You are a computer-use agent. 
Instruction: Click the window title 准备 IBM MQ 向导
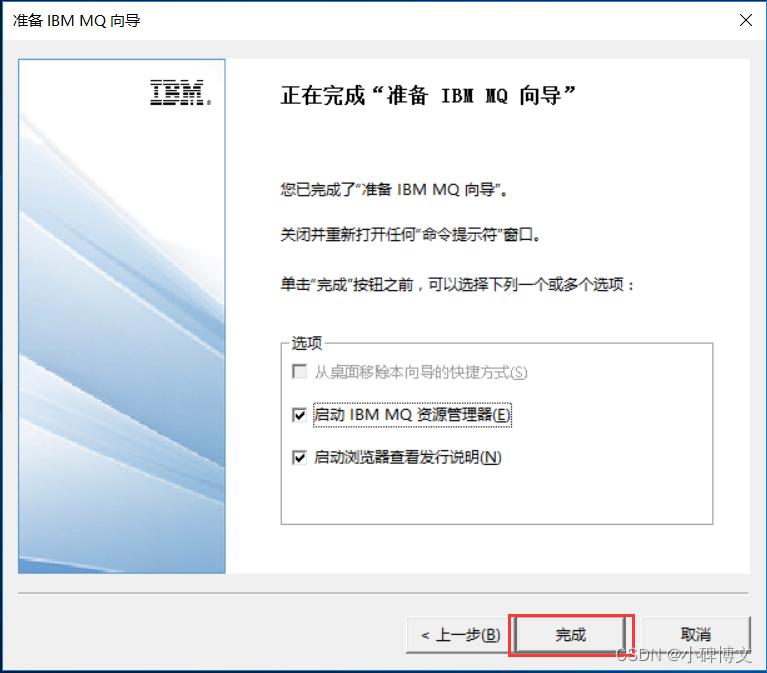(x=77, y=21)
